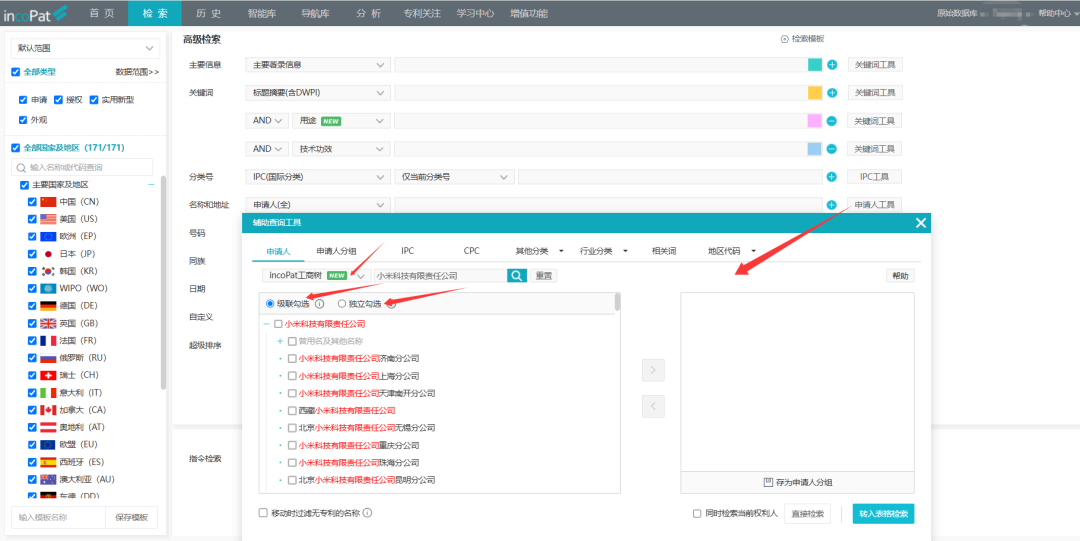Image resolution: width=1080 pixels, height=541 pixels.
Task: Open the 历史 top navigation item
Action: 208,13
